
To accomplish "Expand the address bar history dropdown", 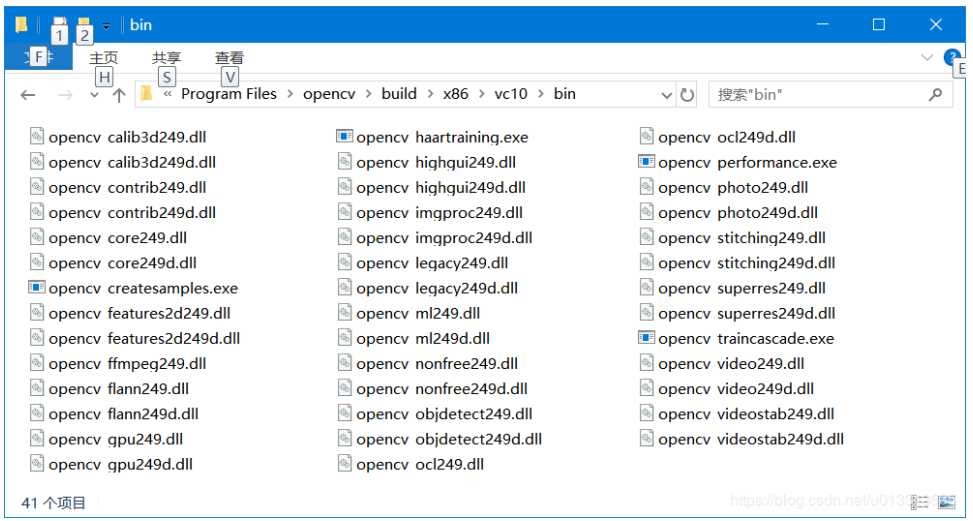I will point(666,96).
